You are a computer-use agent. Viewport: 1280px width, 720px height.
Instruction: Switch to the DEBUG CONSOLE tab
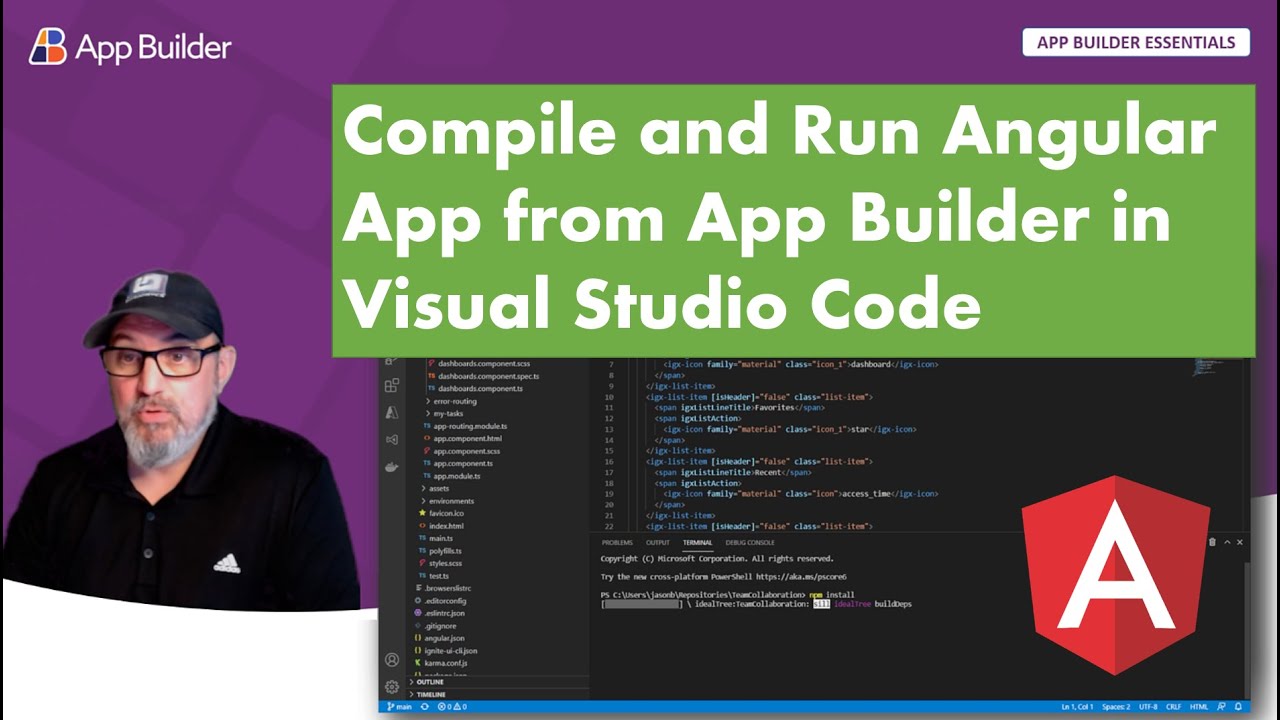coord(750,543)
